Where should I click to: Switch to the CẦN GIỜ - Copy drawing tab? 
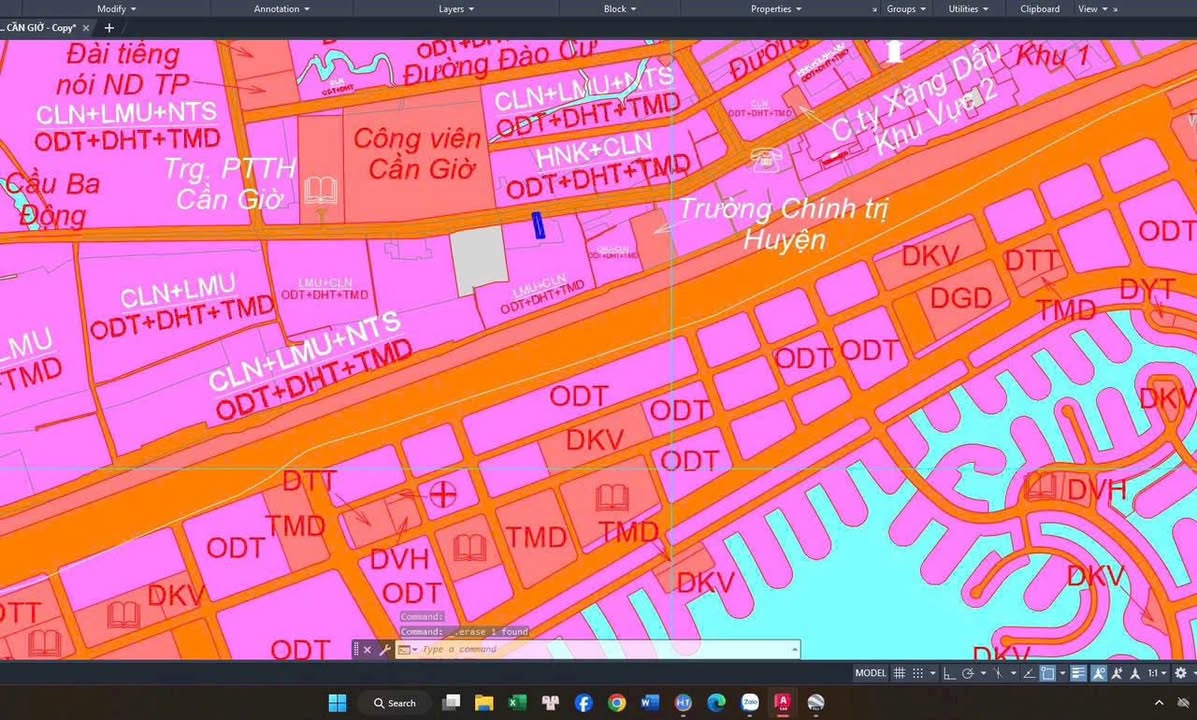tap(40, 28)
